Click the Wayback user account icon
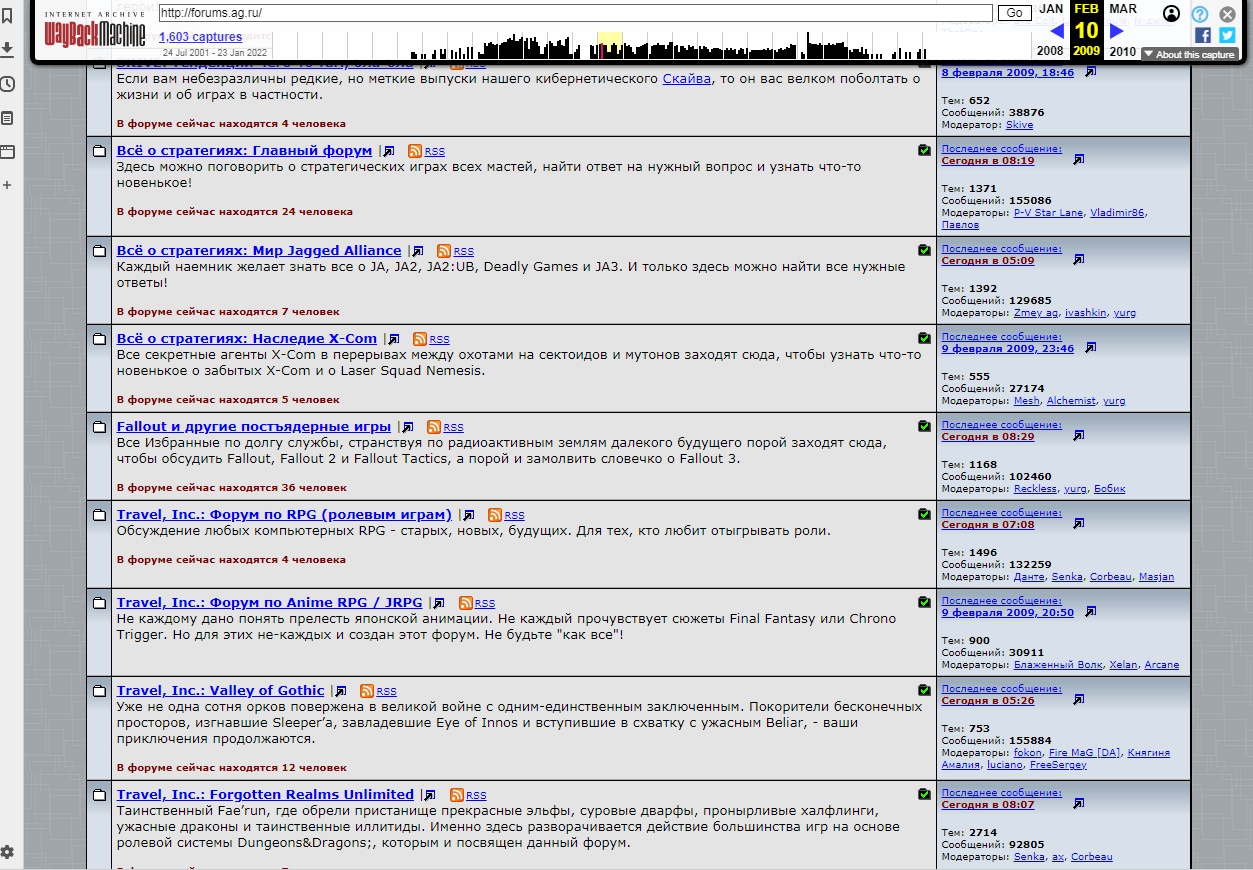Viewport: 1253px width, 870px height. coord(1171,14)
